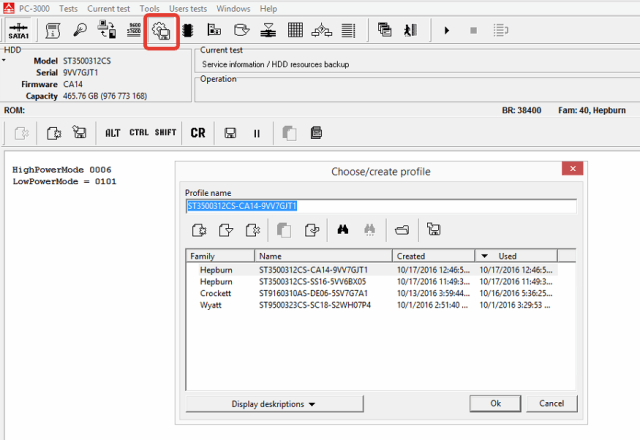Open the Tests menu
640x440 pixels.
[x=68, y=8]
